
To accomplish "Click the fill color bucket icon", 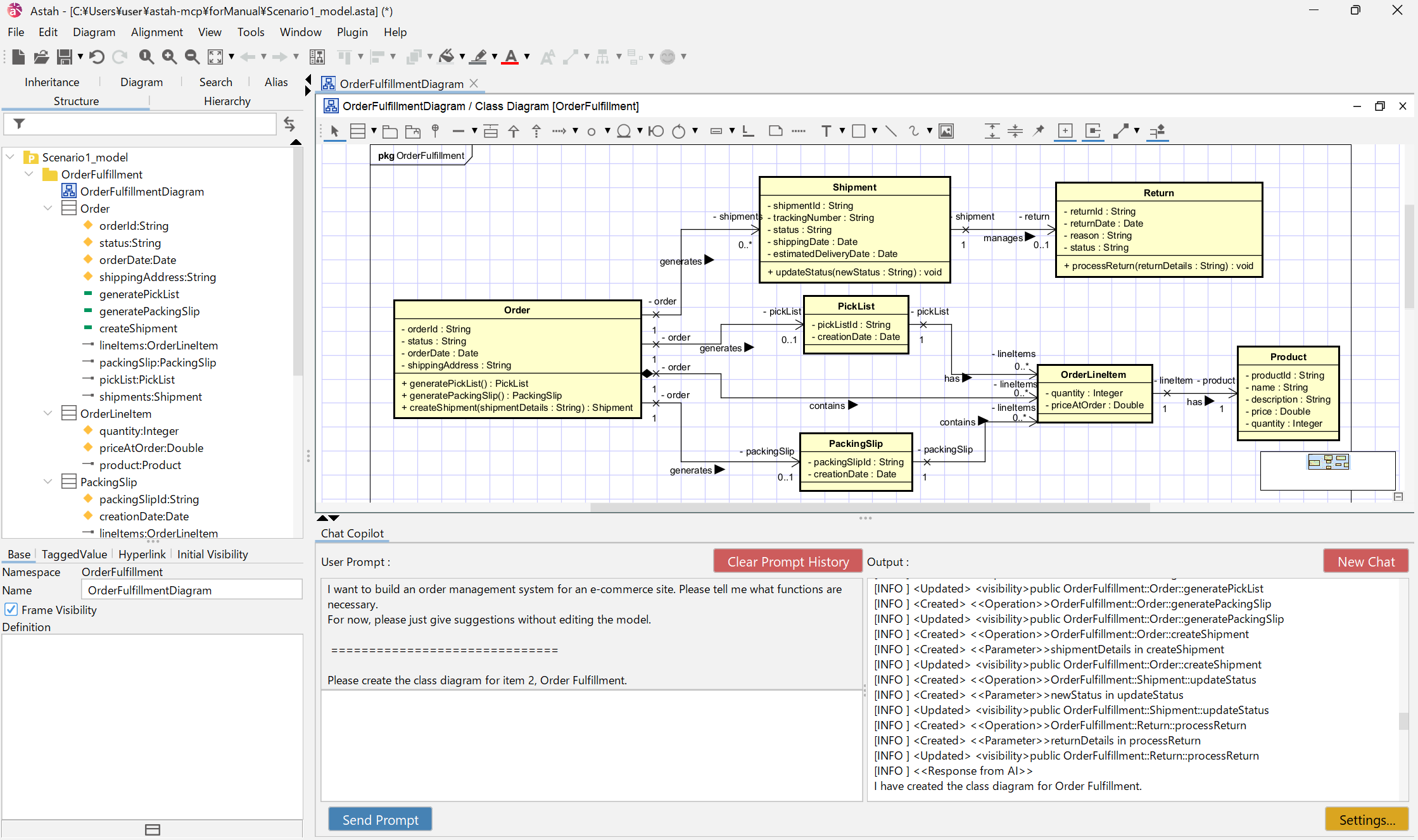I will click(446, 57).
